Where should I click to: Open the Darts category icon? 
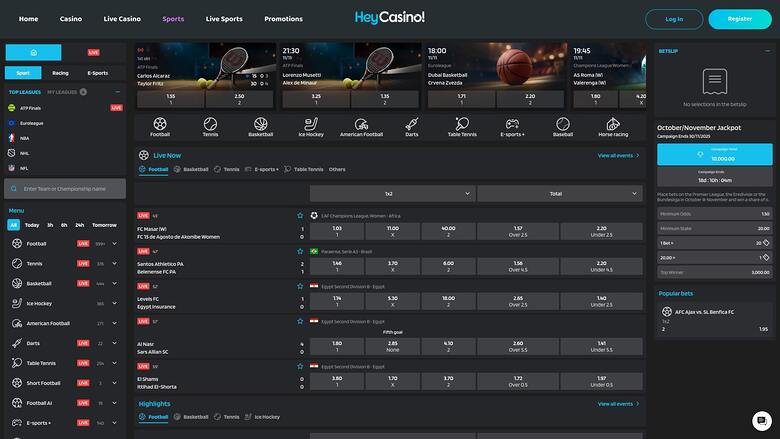[x=412, y=126]
